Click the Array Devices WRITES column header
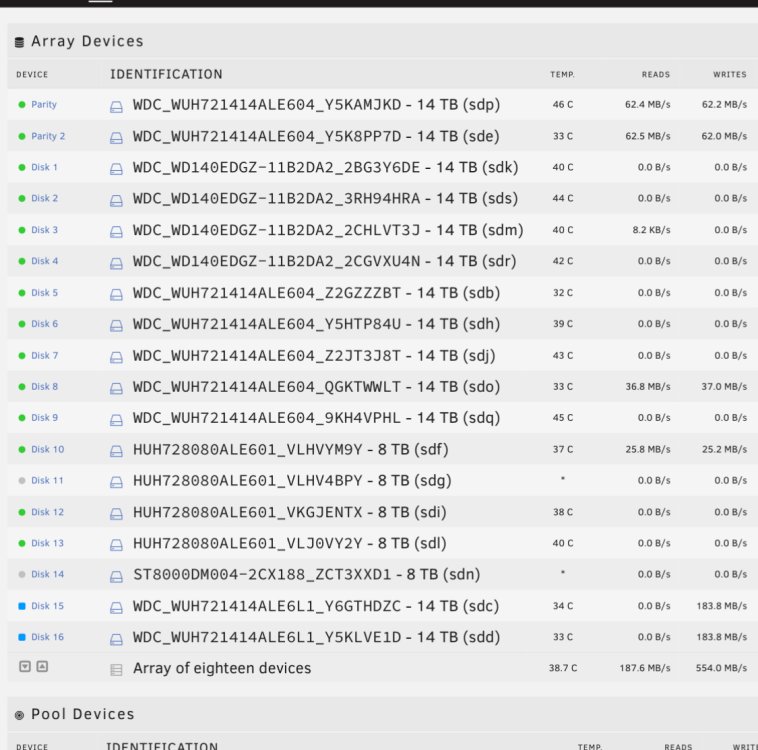 [x=729, y=74]
